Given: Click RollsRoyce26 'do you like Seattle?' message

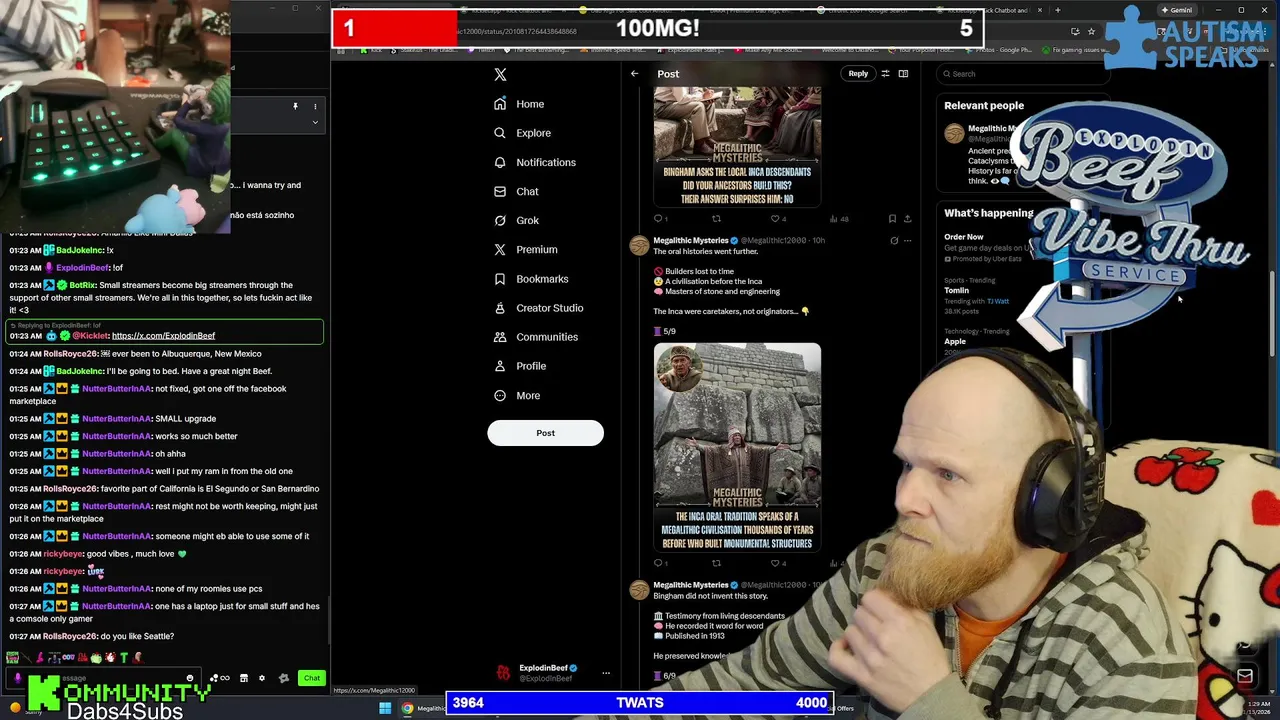Looking at the screenshot, I should [92, 636].
